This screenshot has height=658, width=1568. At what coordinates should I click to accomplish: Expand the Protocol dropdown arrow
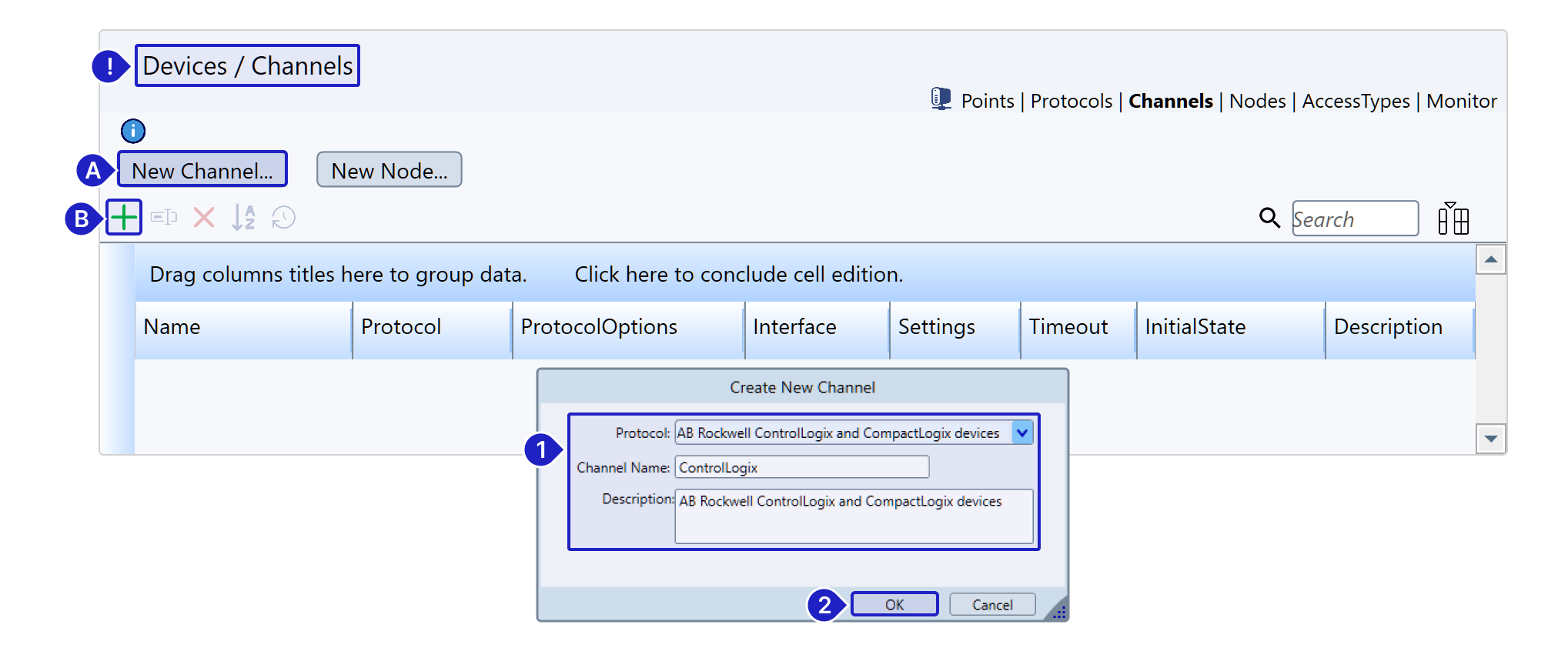[1021, 433]
